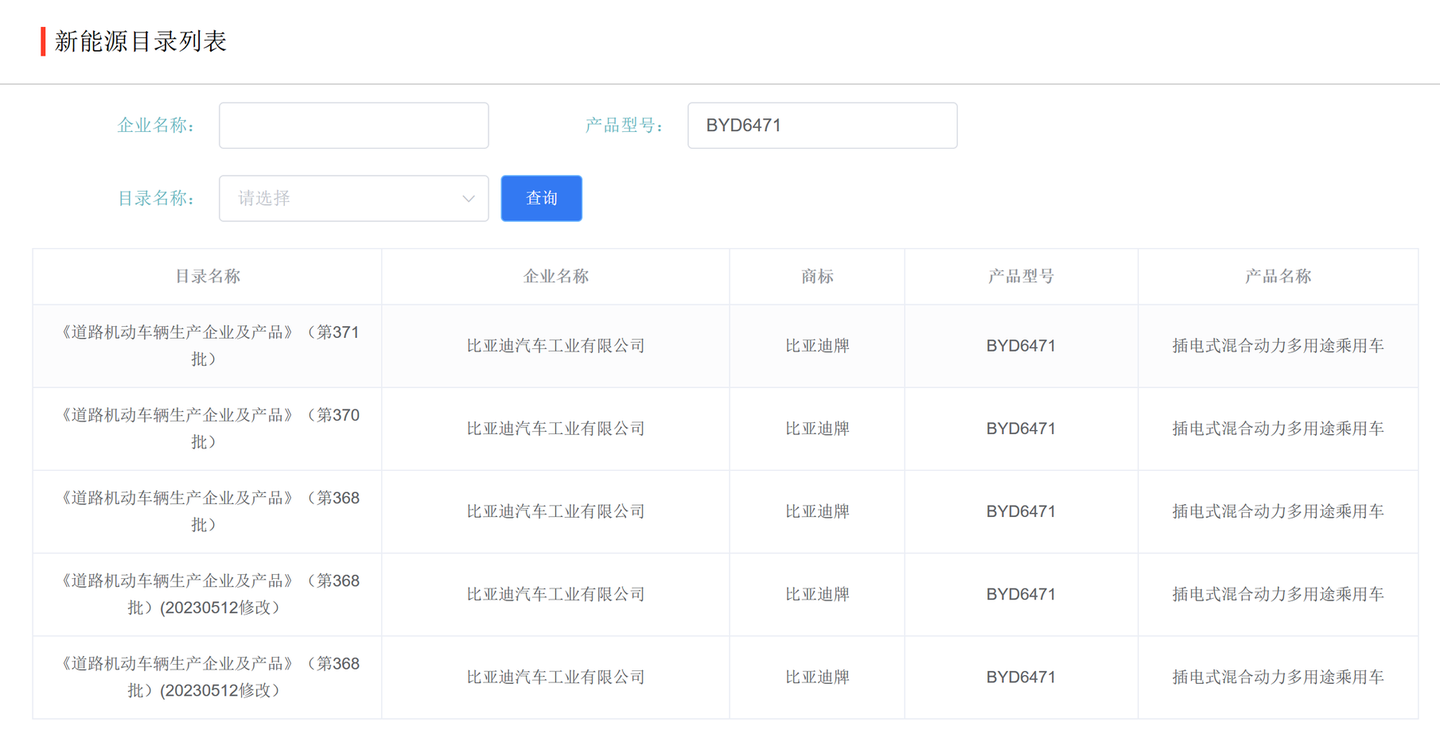Select the 第371批 catalog name cell
Image resolution: width=1440 pixels, height=730 pixels.
[x=207, y=345]
